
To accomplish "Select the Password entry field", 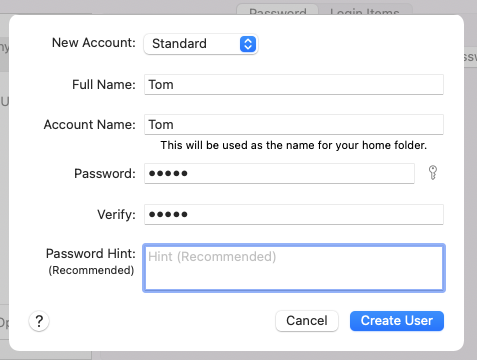I will coord(279,173).
